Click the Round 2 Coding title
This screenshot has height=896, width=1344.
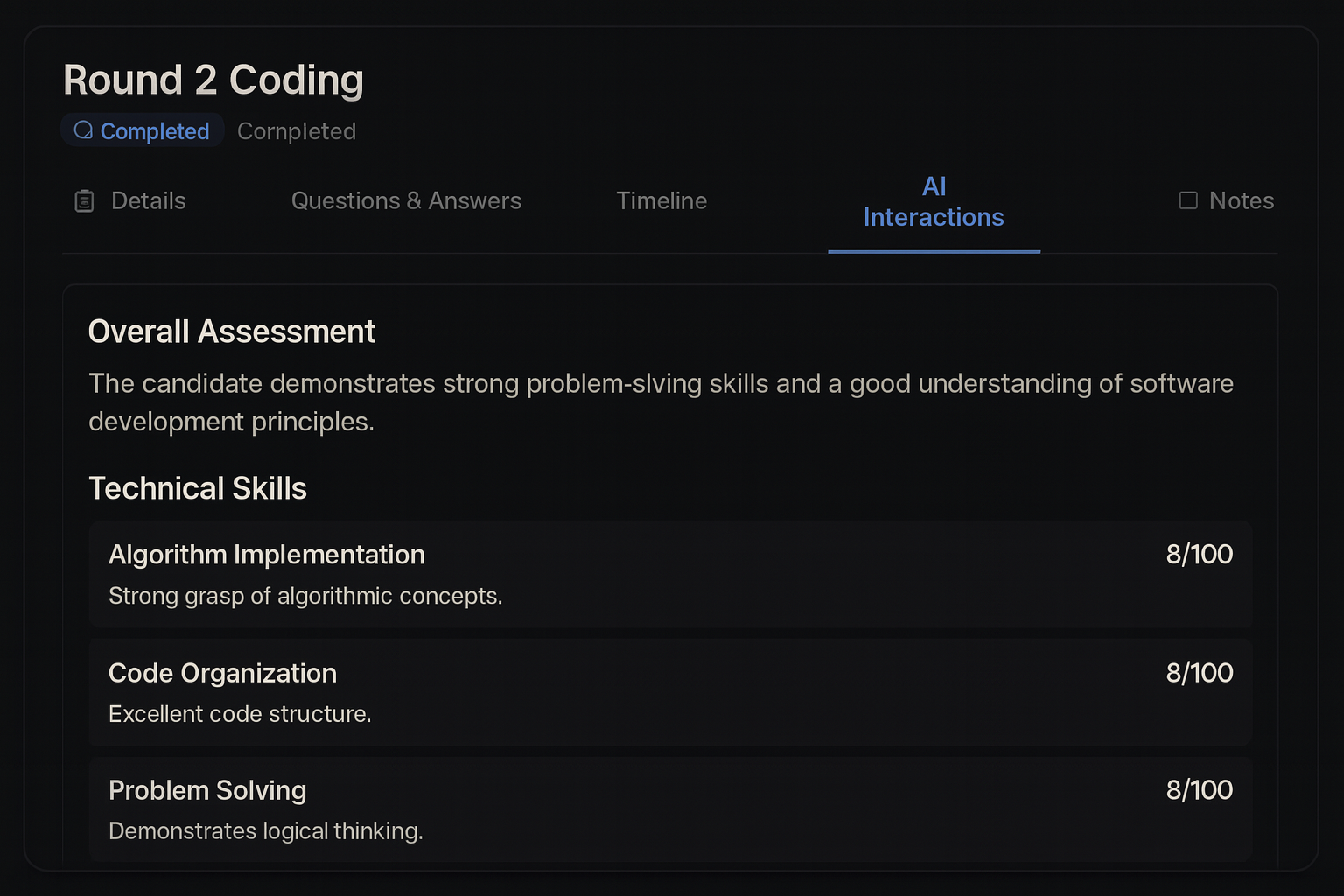(x=213, y=80)
